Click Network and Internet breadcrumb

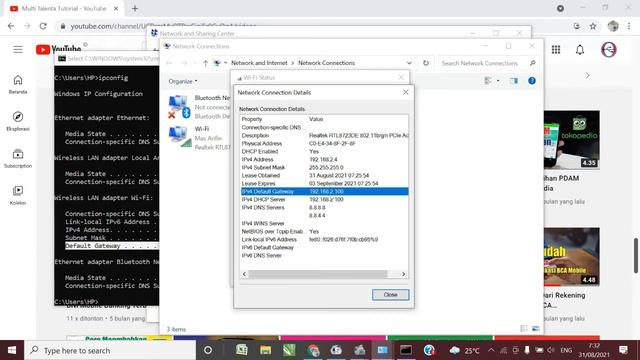click(x=259, y=63)
